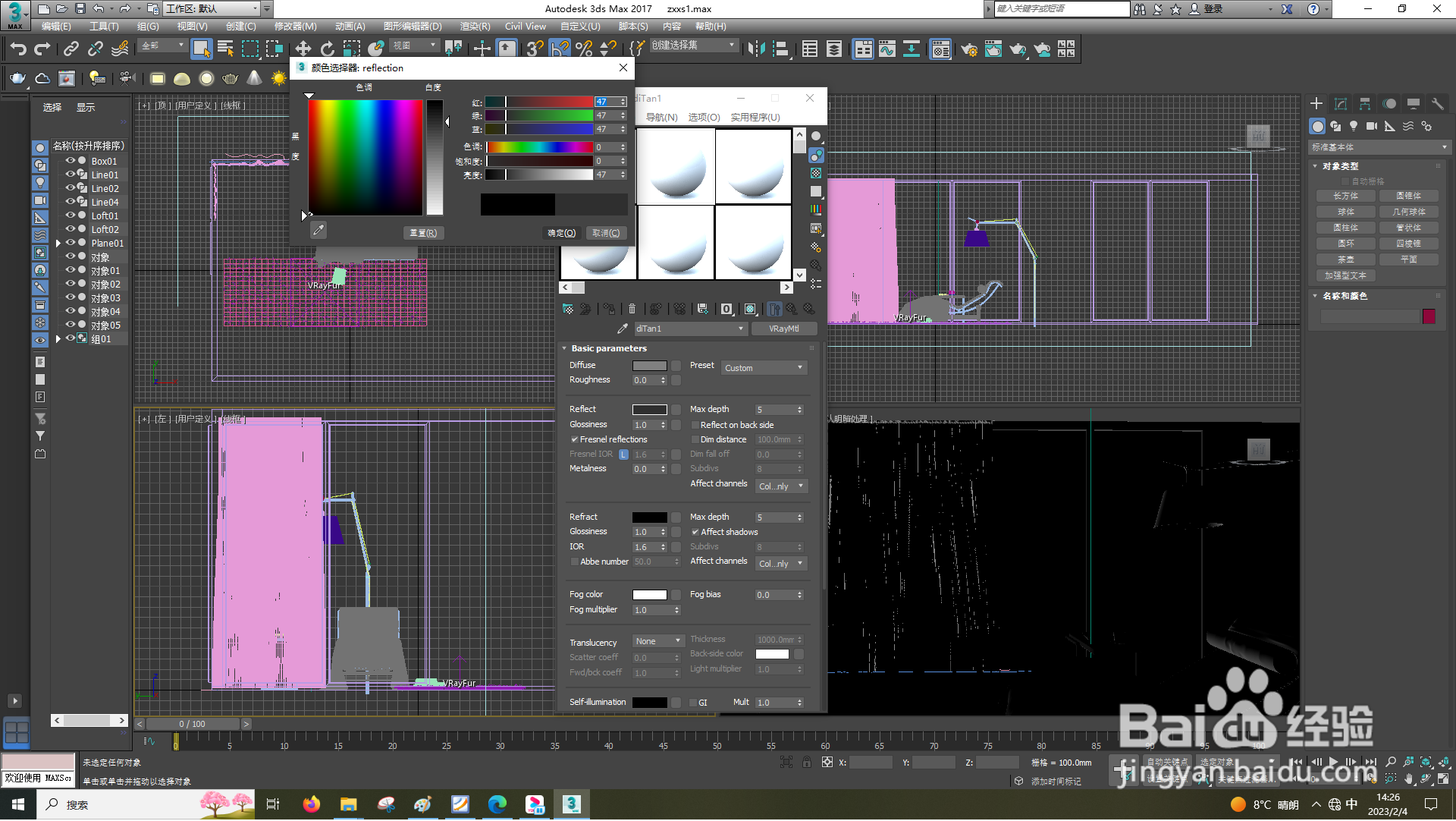Open Rendered Frame Window icon

pyautogui.click(x=993, y=49)
